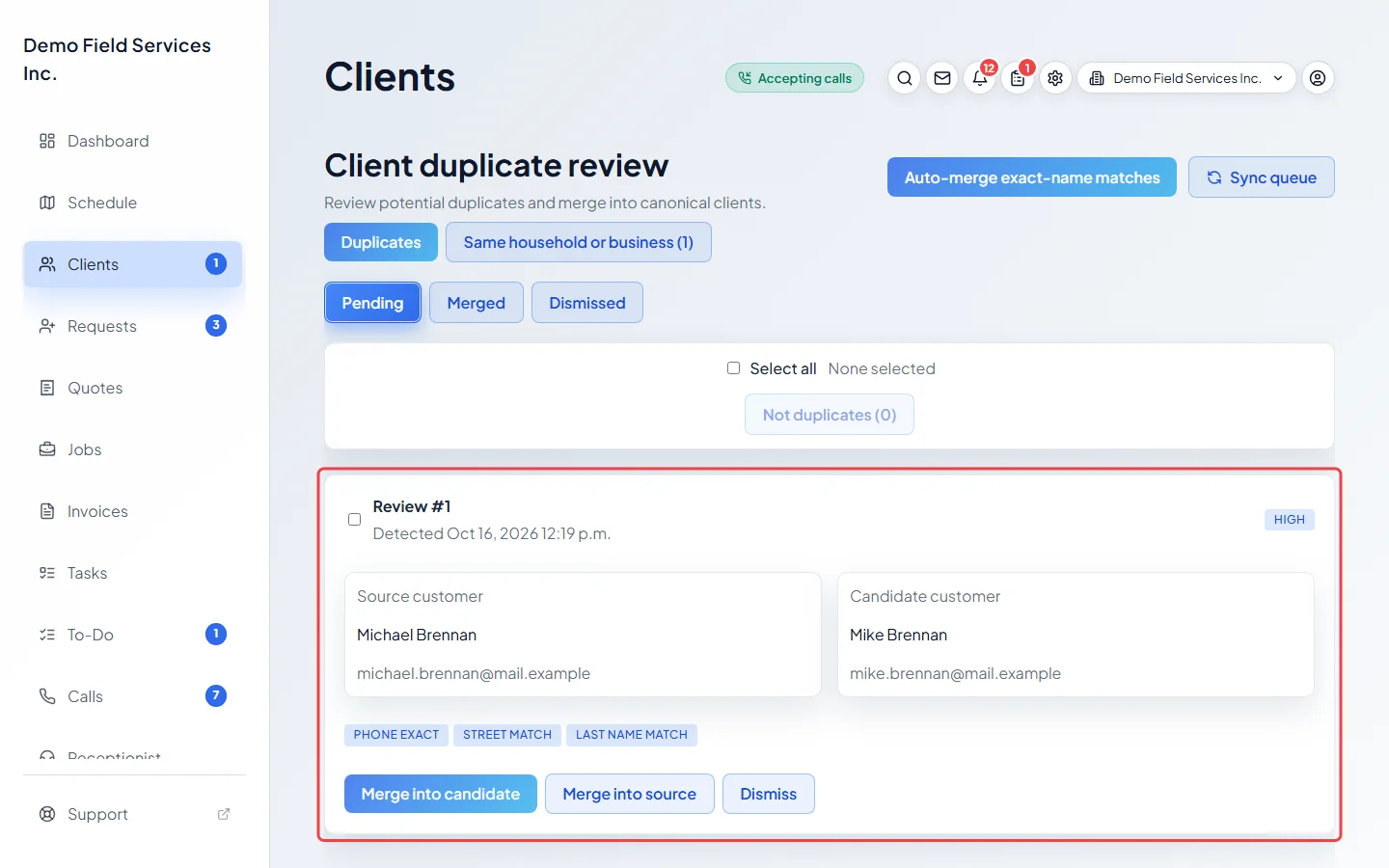Click the Requests person-plus icon

47,326
